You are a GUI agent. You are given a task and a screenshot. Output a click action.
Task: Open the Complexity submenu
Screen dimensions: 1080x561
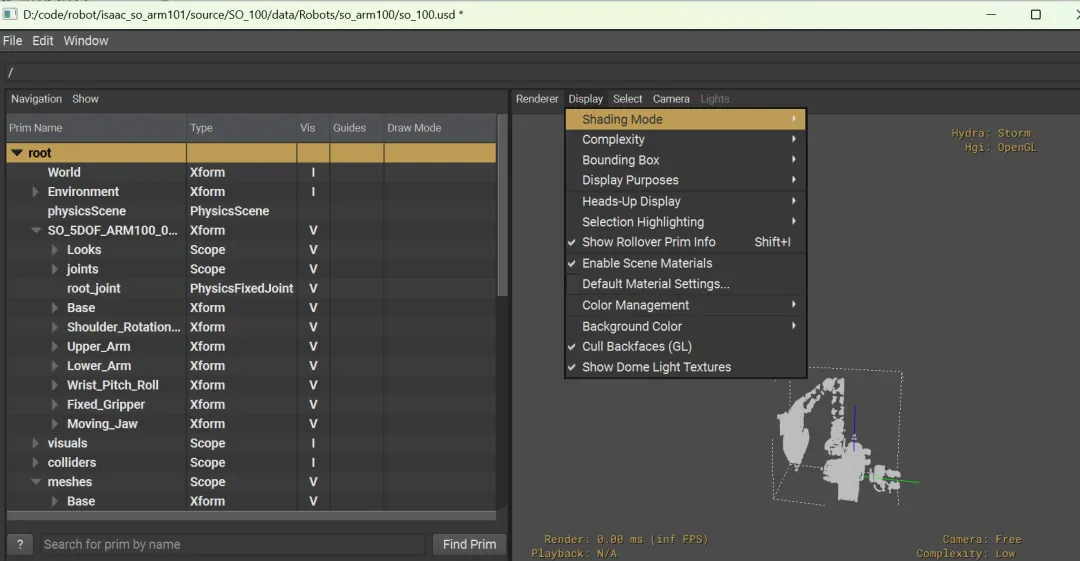pyautogui.click(x=685, y=139)
